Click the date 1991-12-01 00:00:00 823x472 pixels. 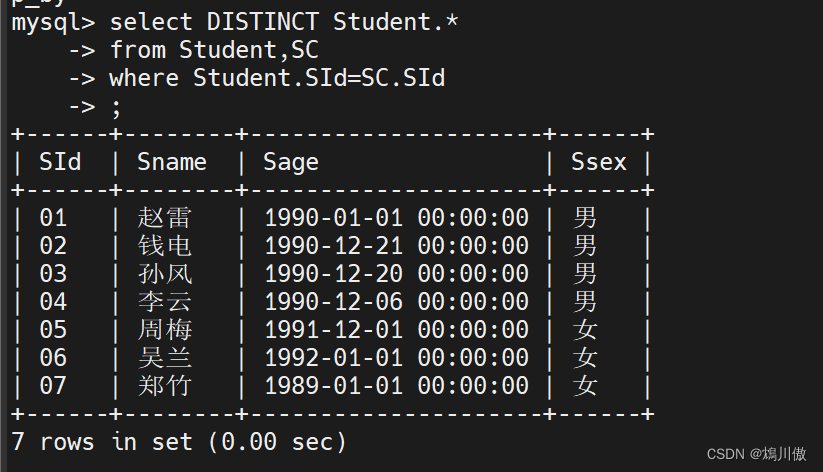point(396,329)
